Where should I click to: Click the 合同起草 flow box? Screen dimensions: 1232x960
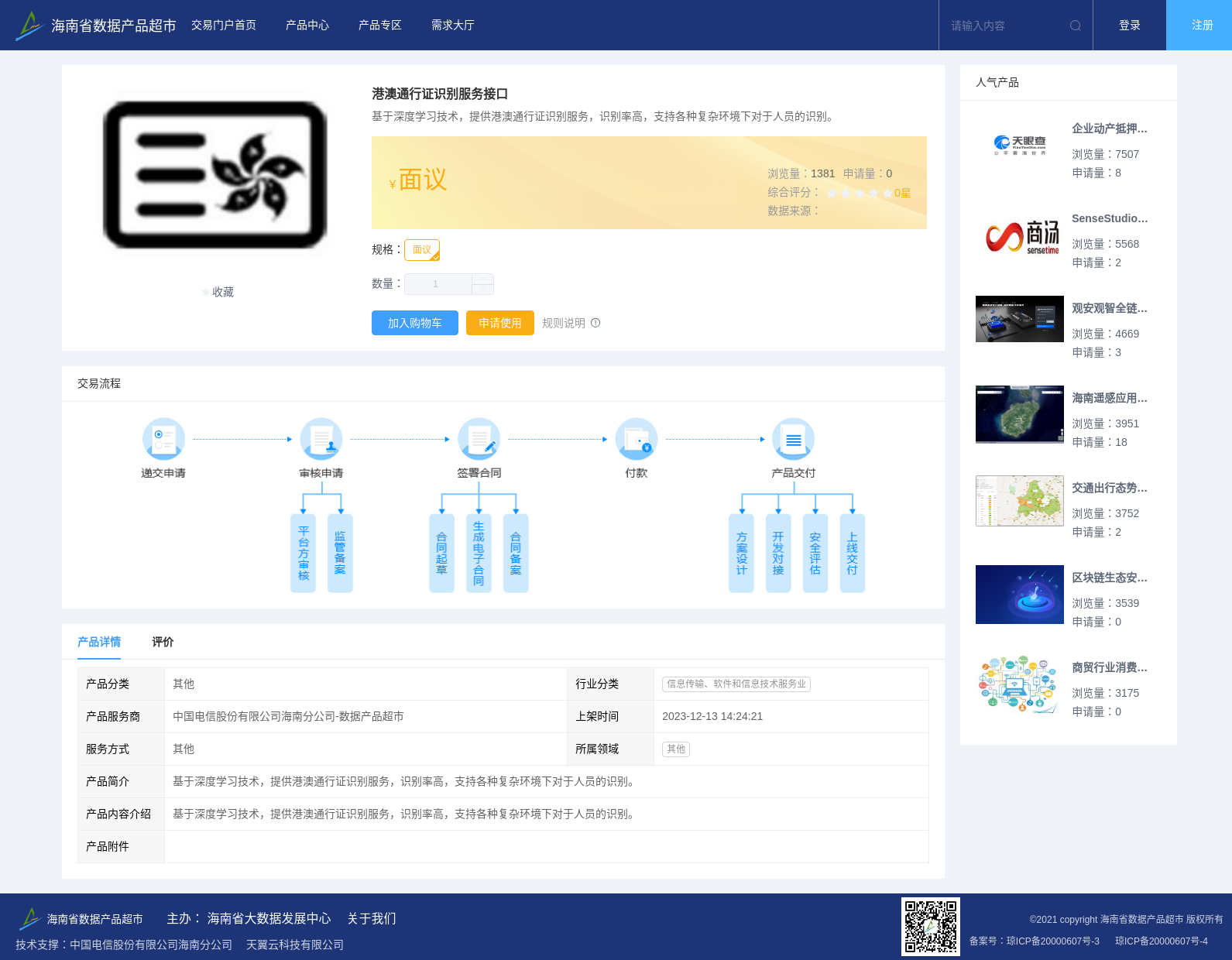441,554
